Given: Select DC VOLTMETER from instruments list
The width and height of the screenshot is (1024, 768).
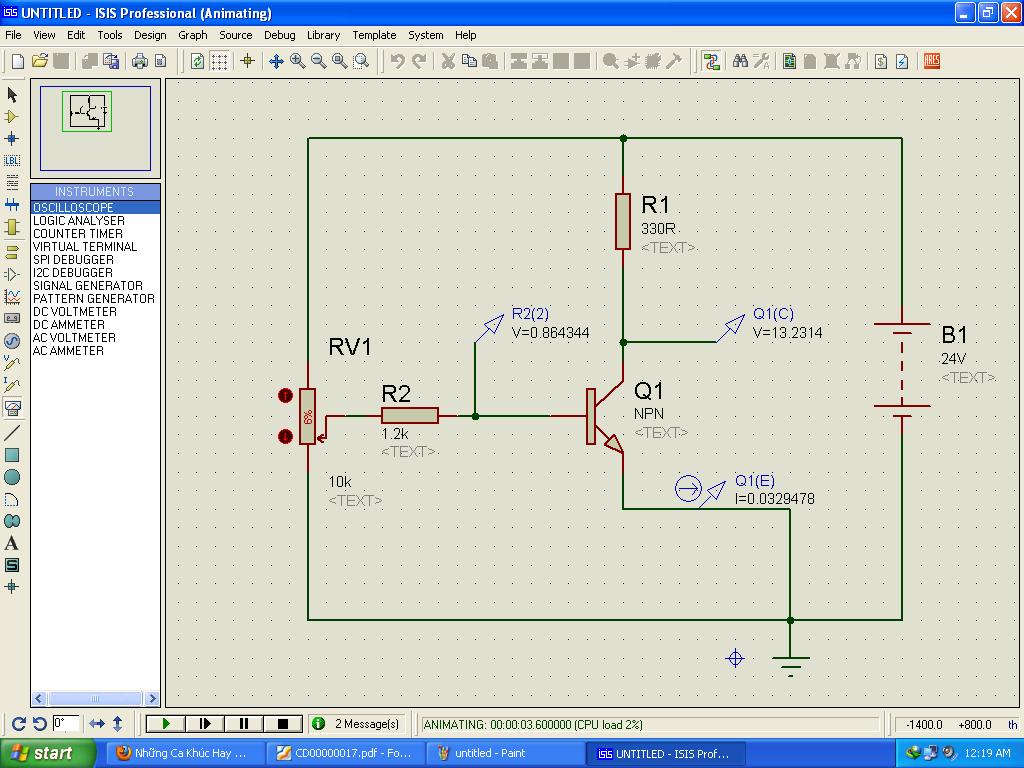Looking at the screenshot, I should [74, 312].
